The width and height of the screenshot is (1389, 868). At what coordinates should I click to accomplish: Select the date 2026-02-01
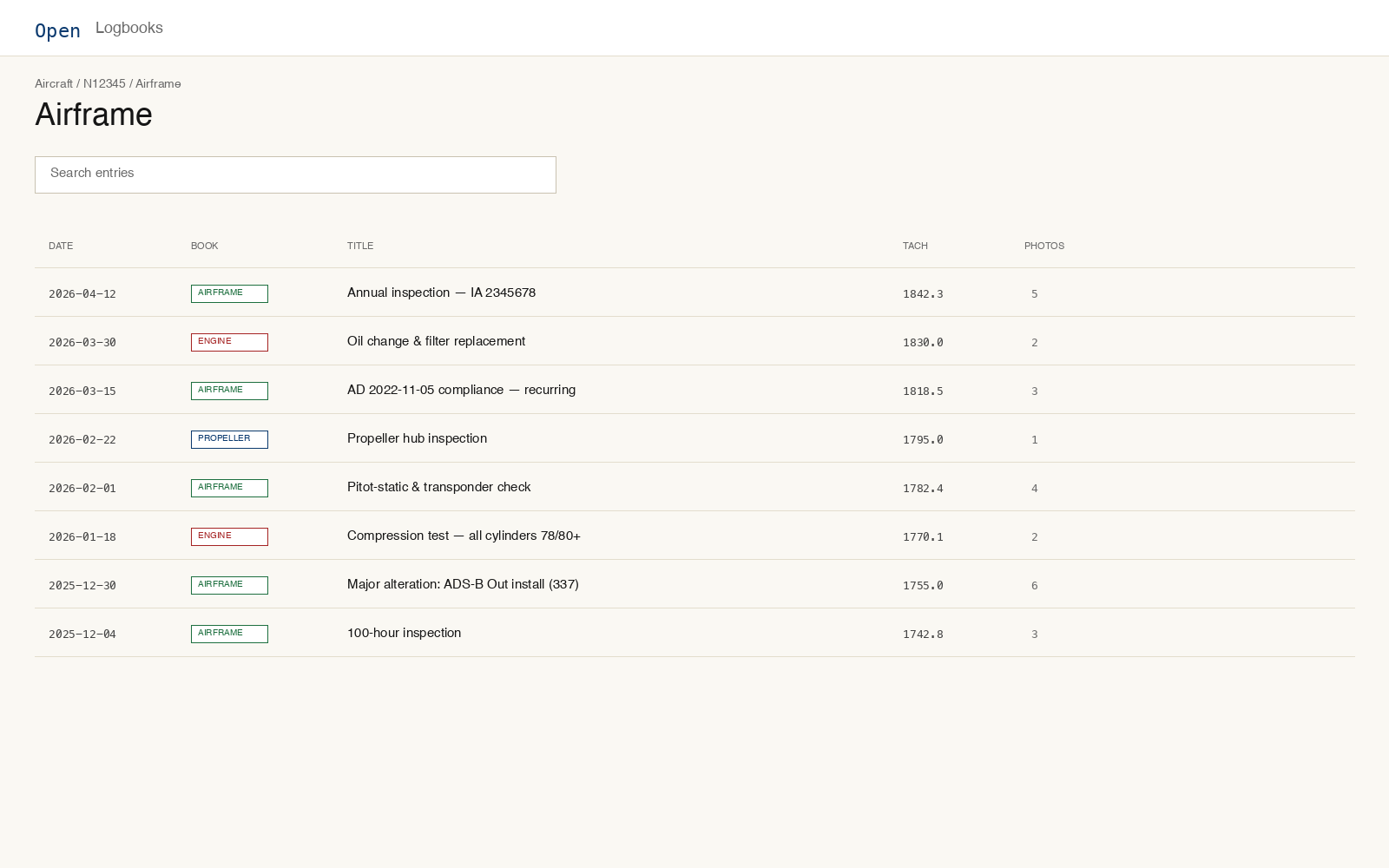coord(82,489)
